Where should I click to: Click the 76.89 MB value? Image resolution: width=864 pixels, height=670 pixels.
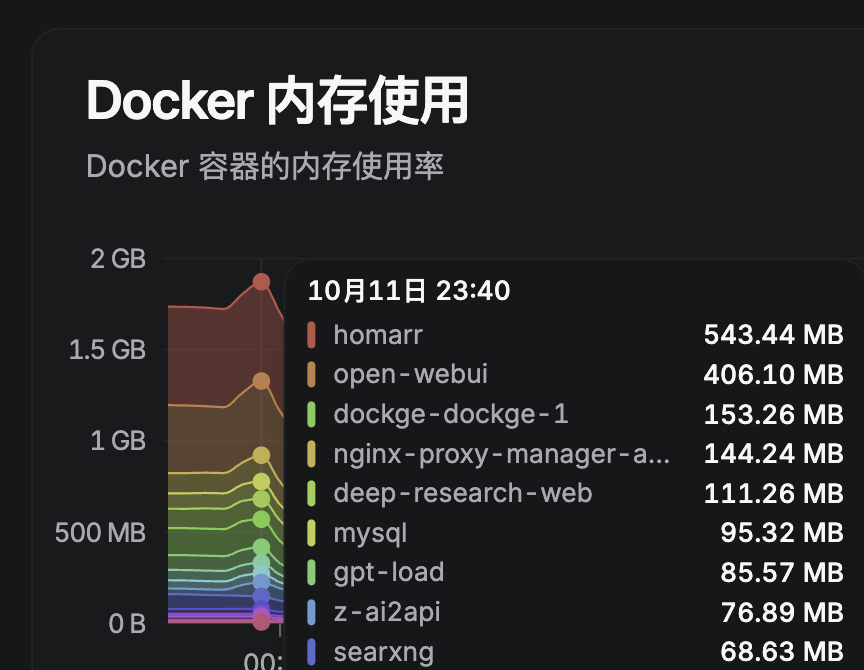click(782, 612)
